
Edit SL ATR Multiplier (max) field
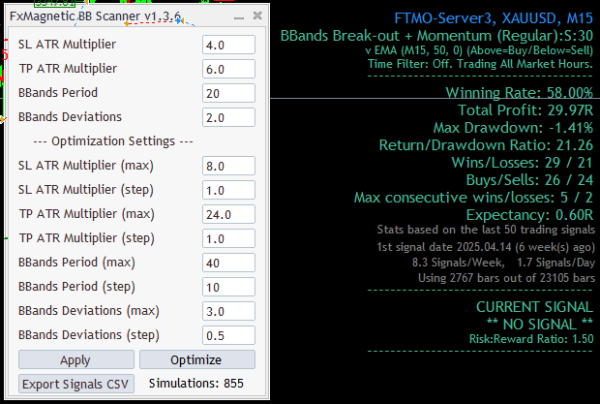tap(228, 166)
